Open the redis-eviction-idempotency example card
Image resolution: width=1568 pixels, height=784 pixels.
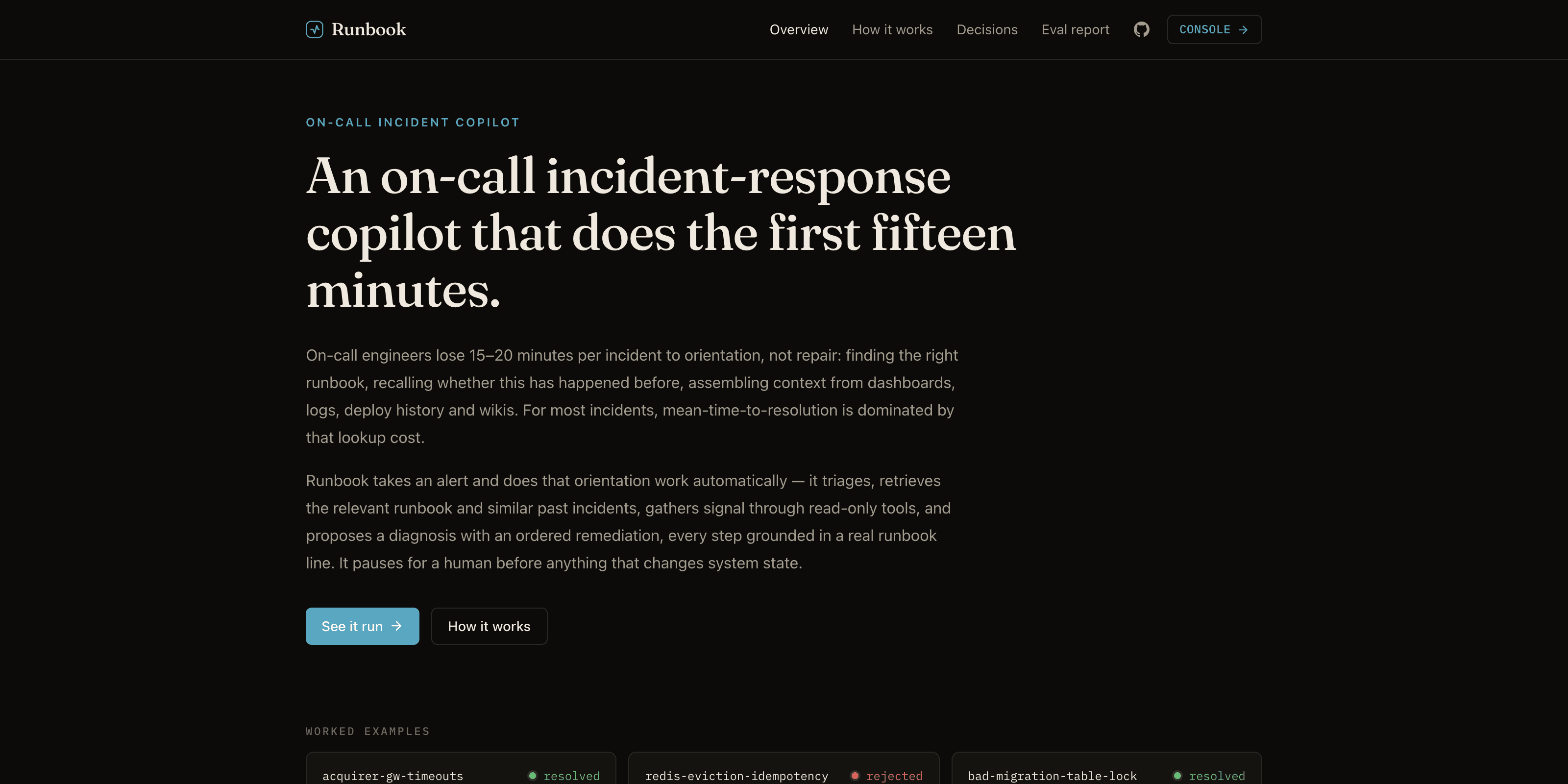(x=784, y=768)
